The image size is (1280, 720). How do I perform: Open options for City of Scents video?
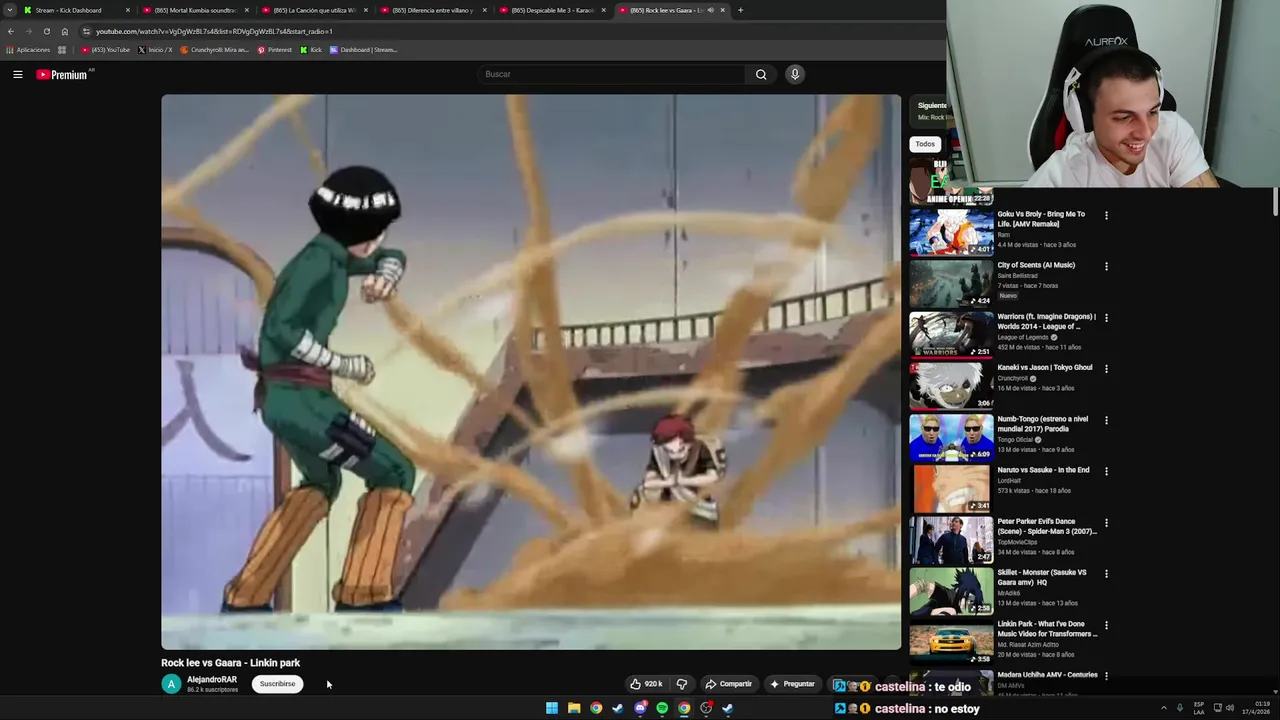1106,266
